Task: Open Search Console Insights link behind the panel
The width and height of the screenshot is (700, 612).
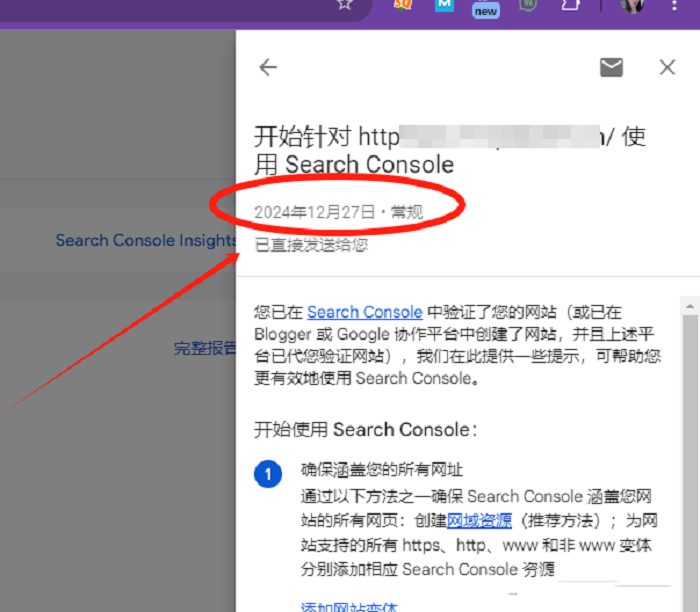Action: click(x=146, y=240)
